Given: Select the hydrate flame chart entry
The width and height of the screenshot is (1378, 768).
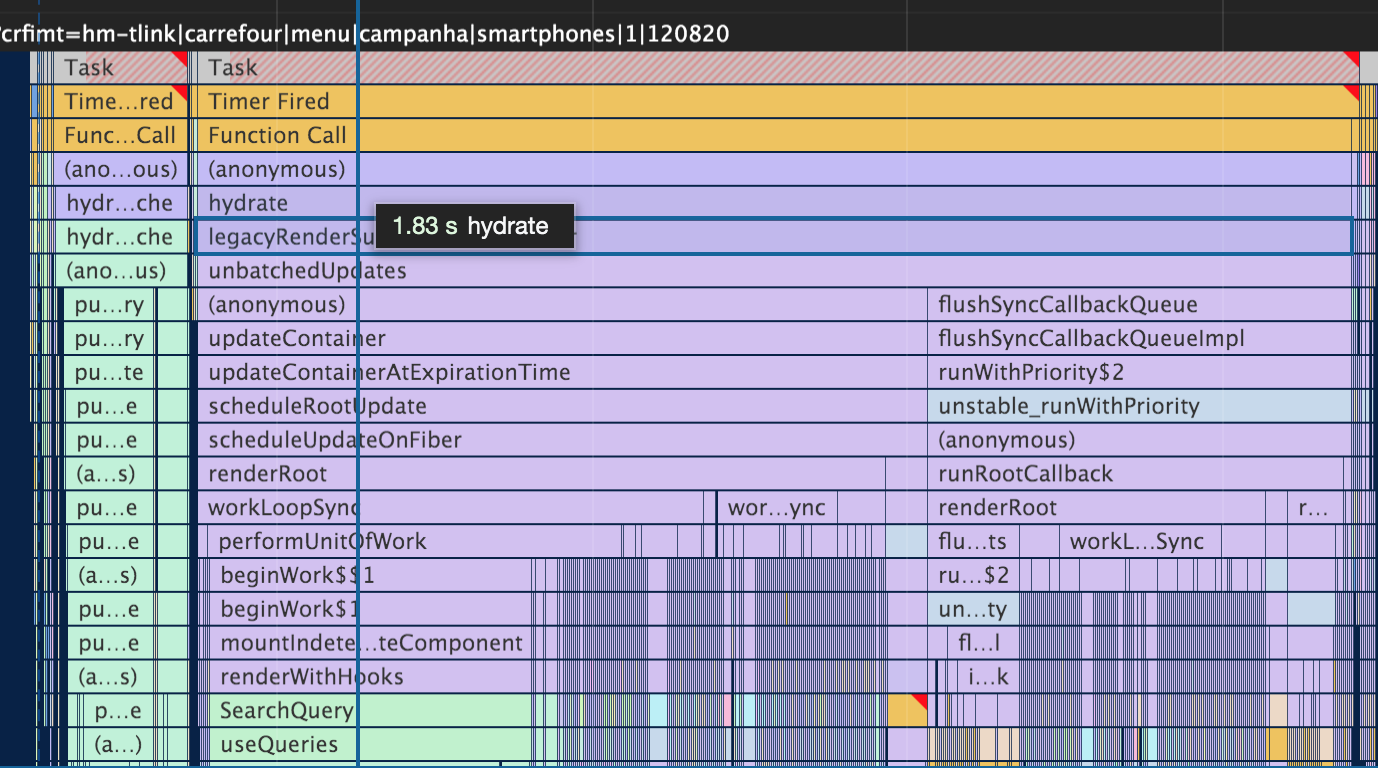Looking at the screenshot, I should 775,204.
